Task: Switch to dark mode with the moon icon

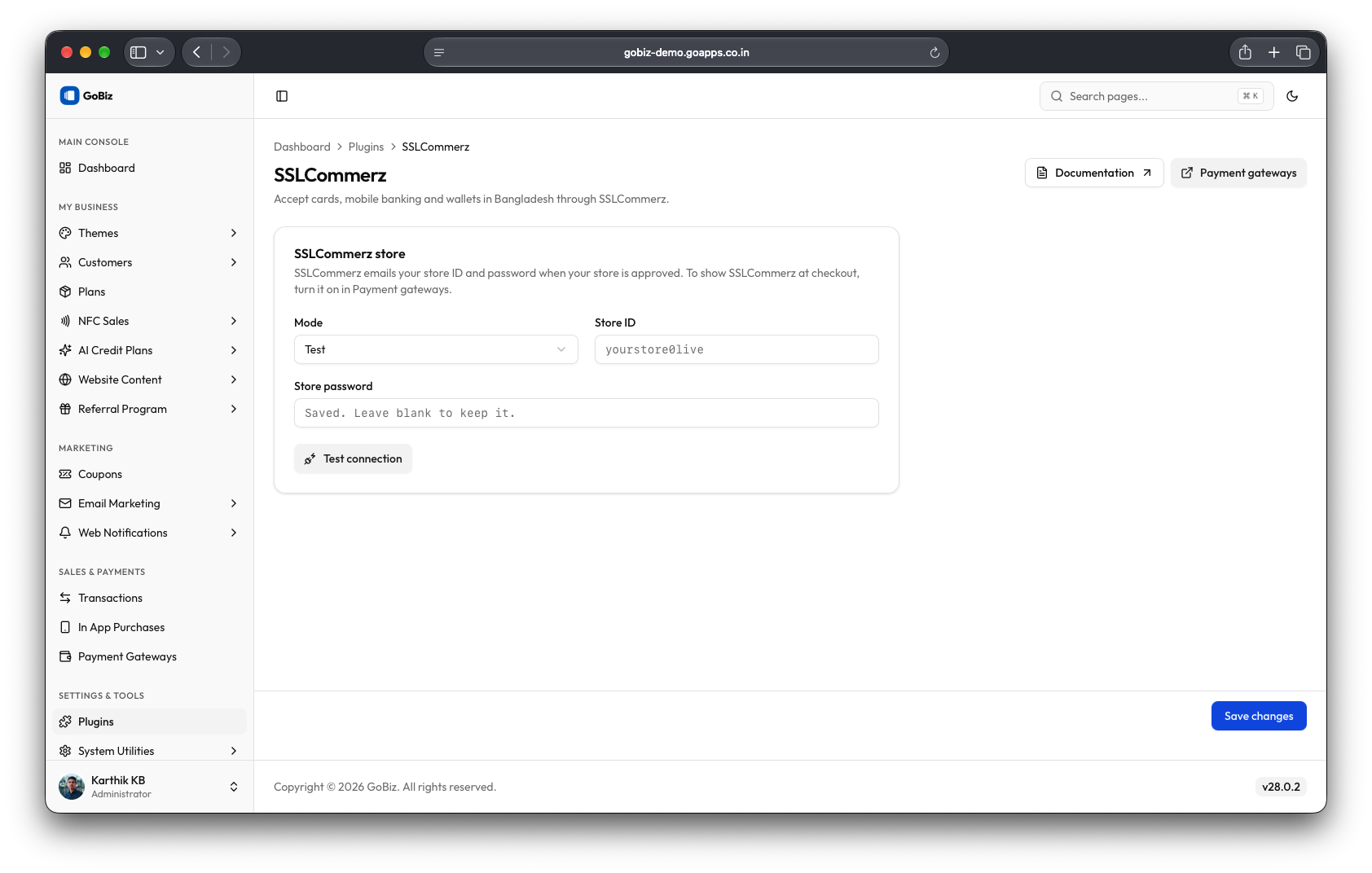Action: pyautogui.click(x=1292, y=96)
